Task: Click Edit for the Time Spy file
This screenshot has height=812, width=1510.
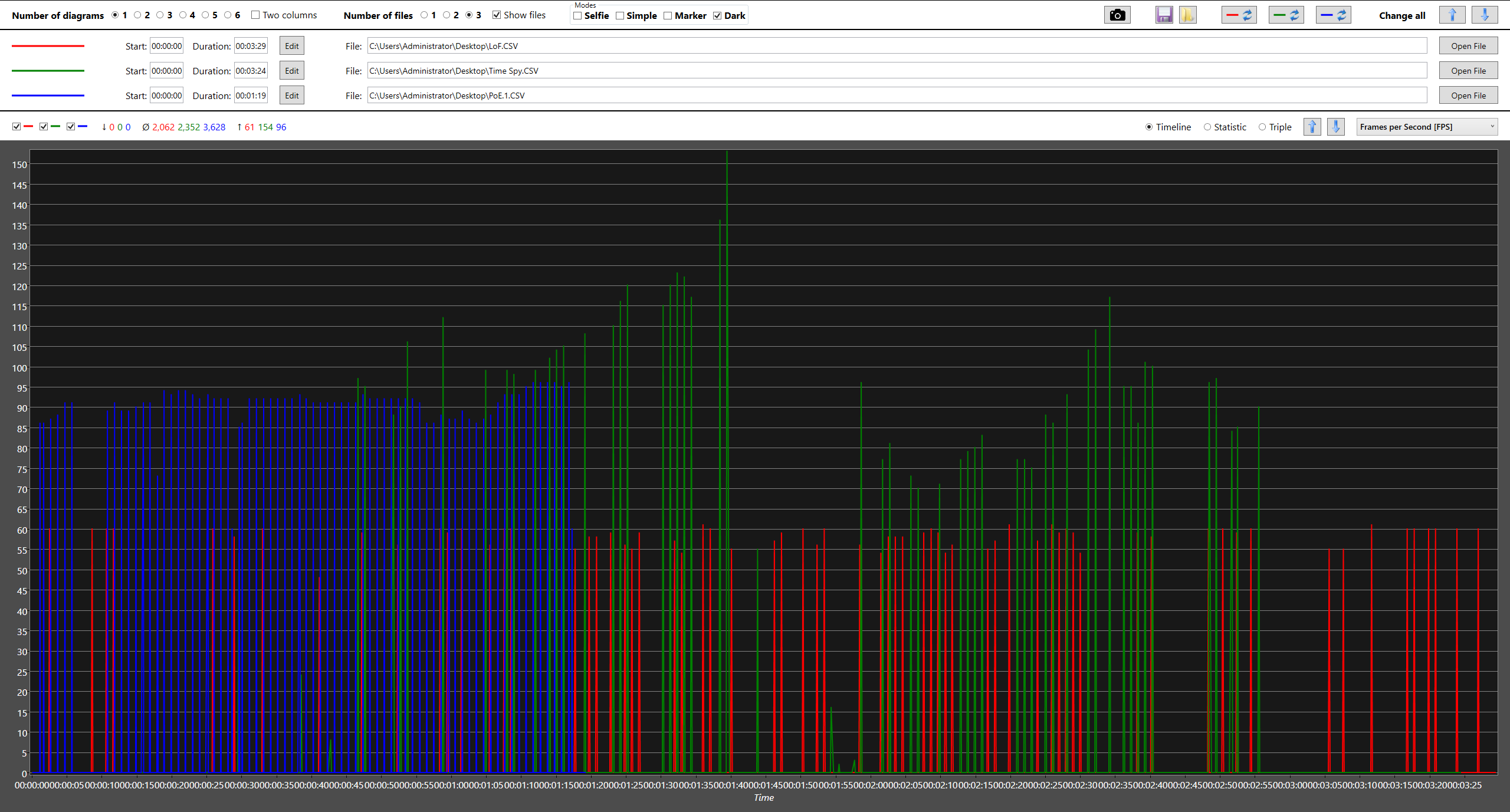Action: 291,71
